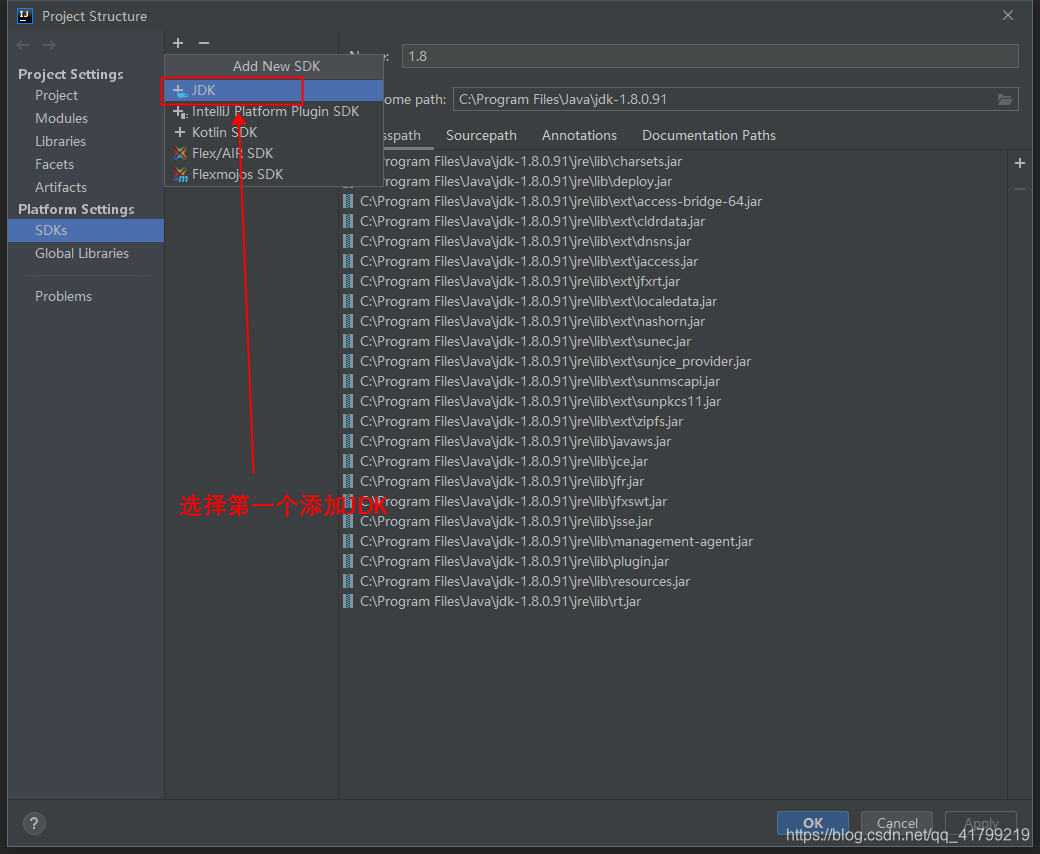Choose JDK from the Add New SDK menu
This screenshot has width=1040, height=854.
pos(274,90)
